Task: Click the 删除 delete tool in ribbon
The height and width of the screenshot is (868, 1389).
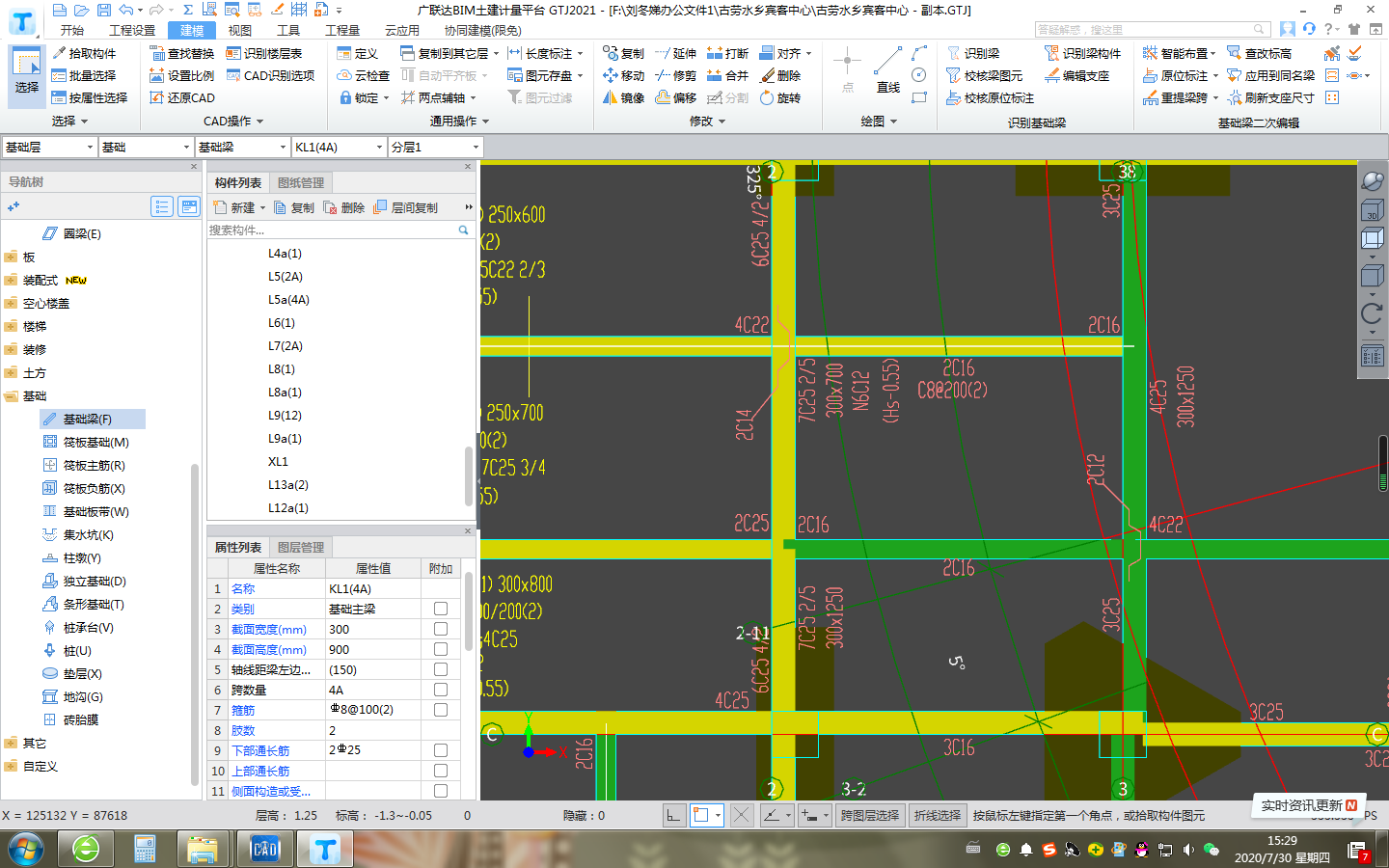Action: pyautogui.click(x=779, y=75)
